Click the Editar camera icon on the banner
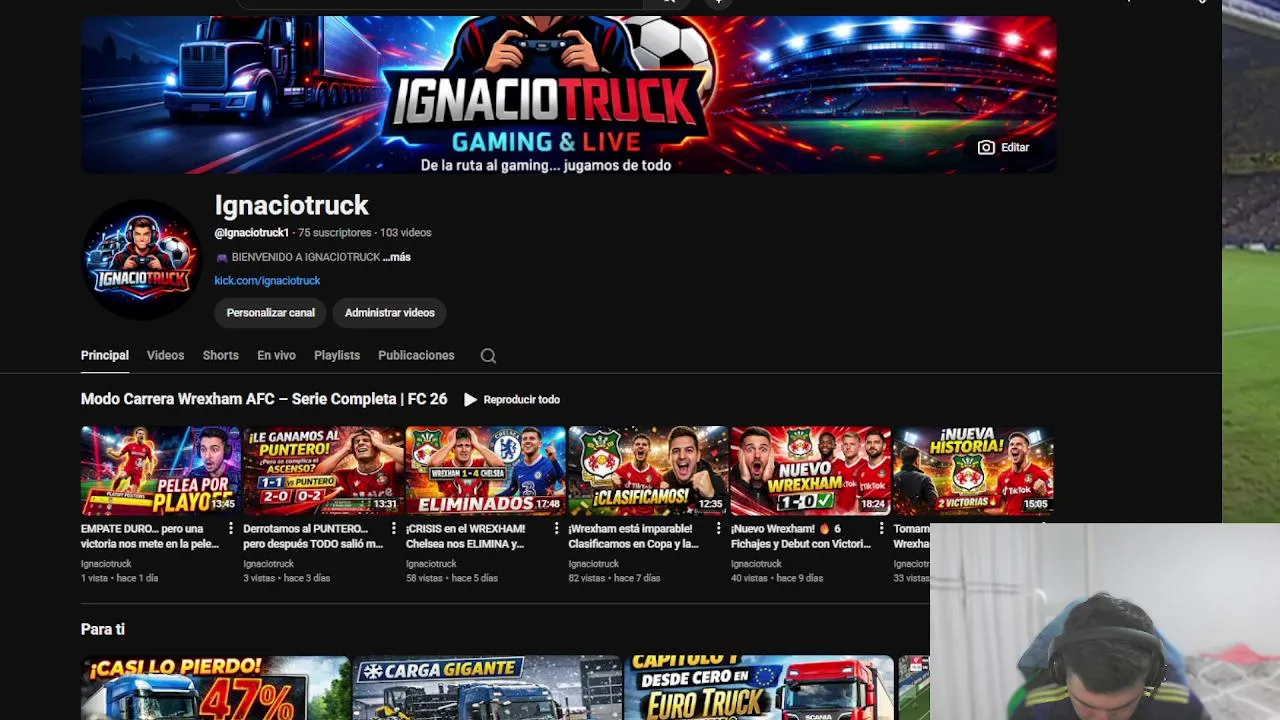This screenshot has width=1280, height=720. 986,147
